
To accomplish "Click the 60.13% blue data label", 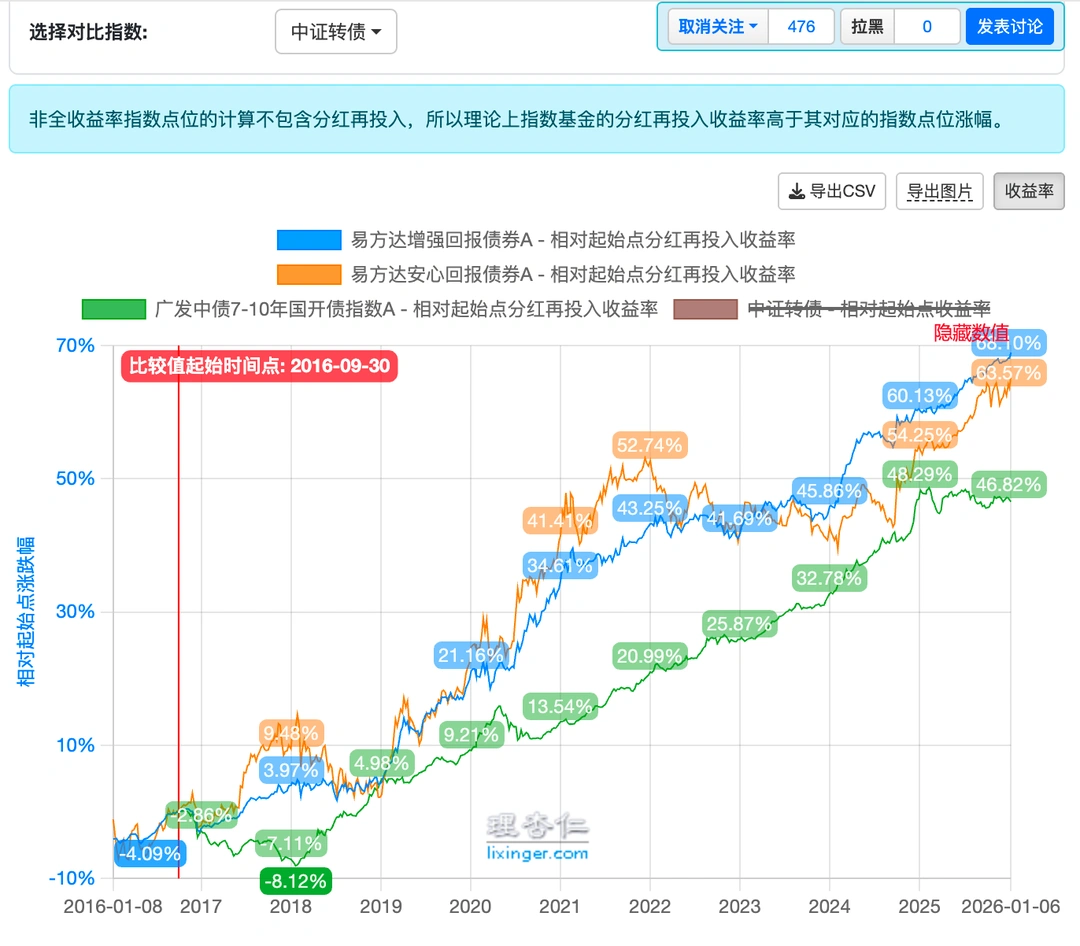I will click(919, 395).
